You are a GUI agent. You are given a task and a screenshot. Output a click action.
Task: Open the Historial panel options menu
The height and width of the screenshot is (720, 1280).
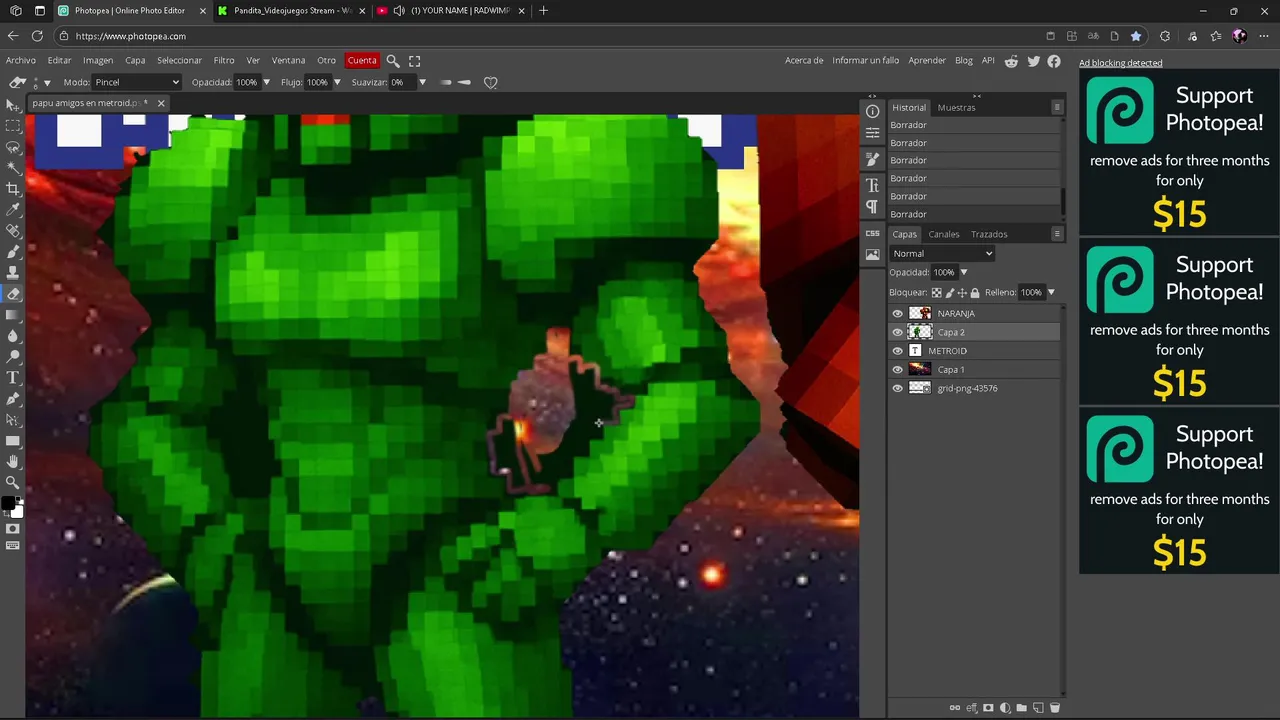(1057, 107)
